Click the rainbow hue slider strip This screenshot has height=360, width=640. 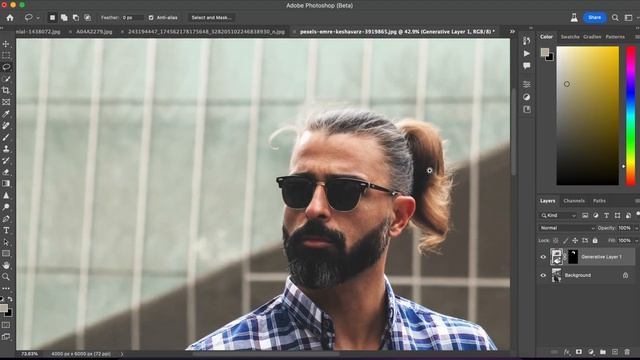pyautogui.click(x=631, y=116)
